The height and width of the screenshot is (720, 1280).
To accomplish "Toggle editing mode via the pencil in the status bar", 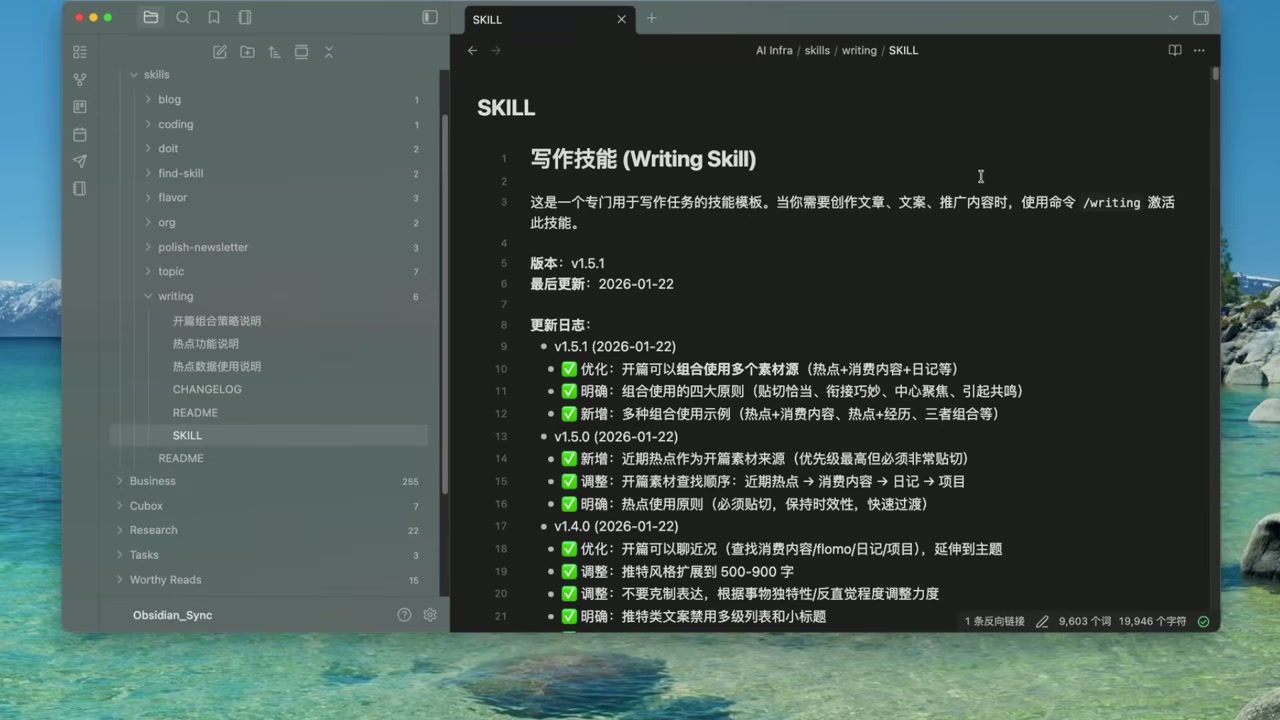I will tap(1042, 621).
